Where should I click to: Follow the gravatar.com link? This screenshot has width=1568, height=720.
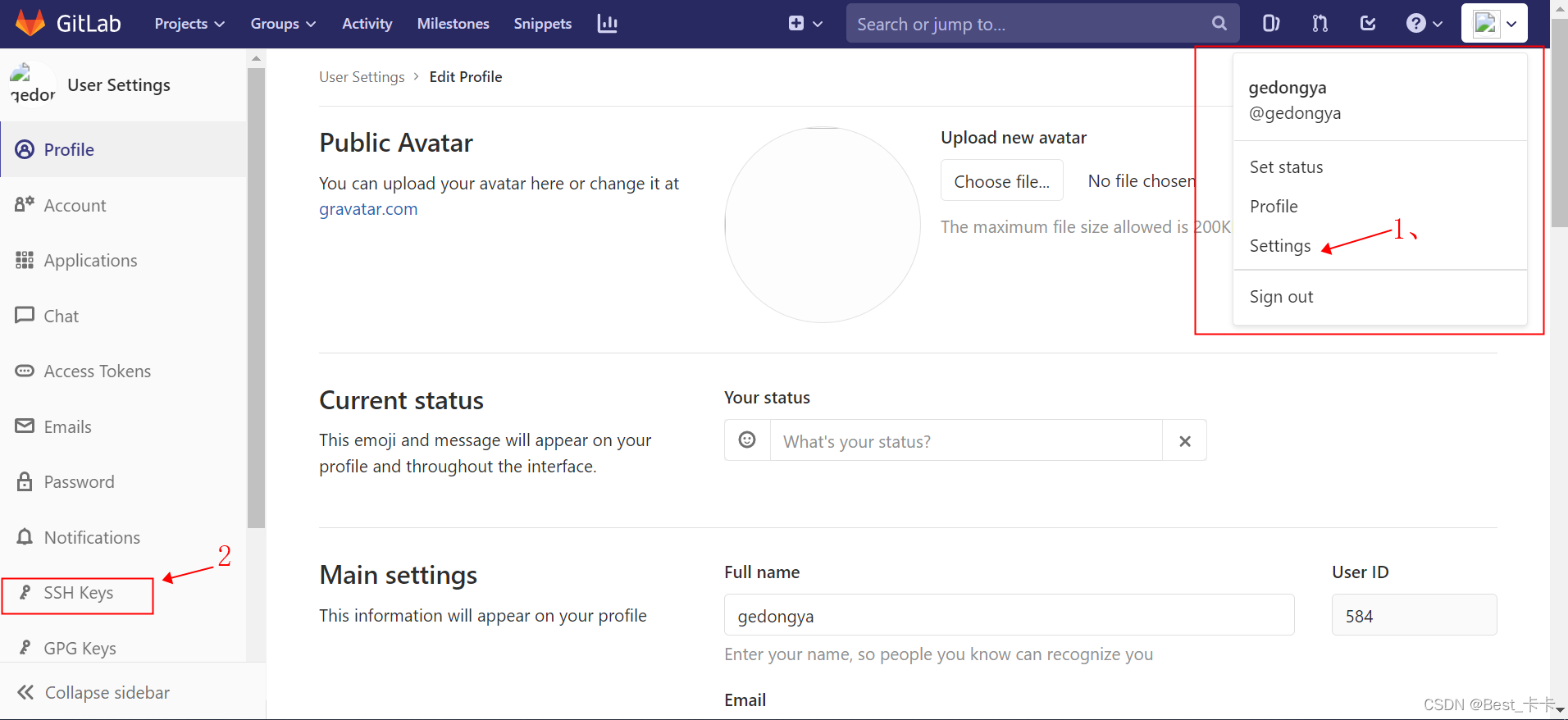point(368,209)
